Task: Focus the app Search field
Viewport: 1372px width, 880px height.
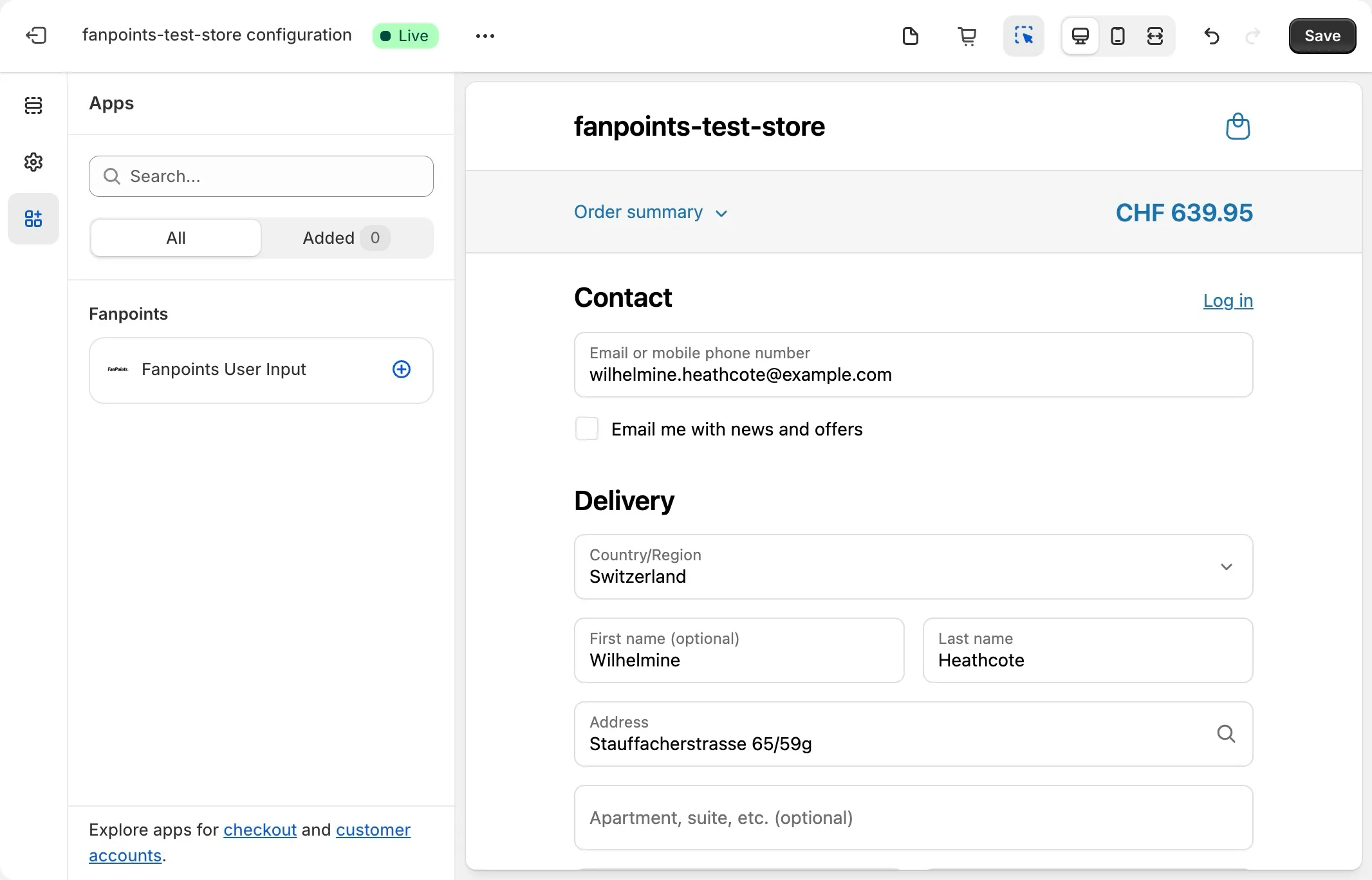Action: tap(261, 176)
